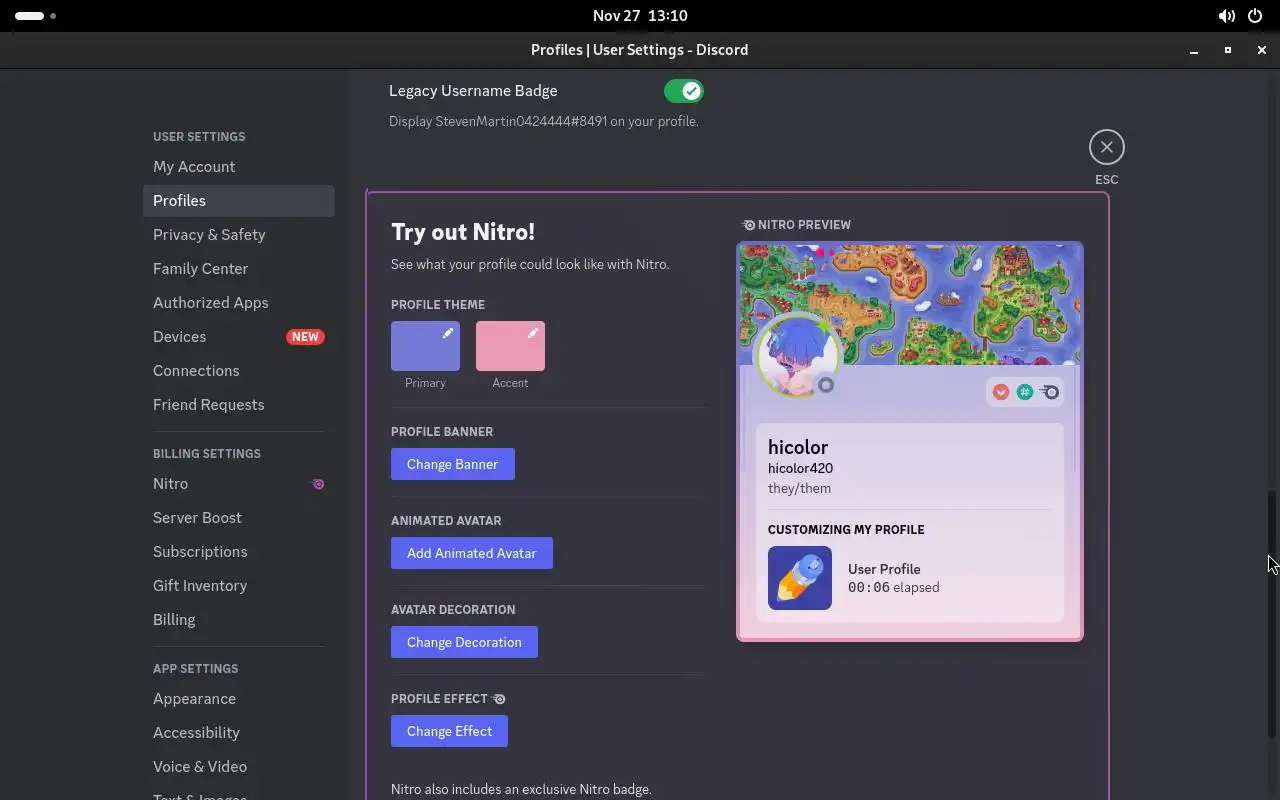Select the Profiles settings item
The image size is (1280, 800).
(239, 201)
